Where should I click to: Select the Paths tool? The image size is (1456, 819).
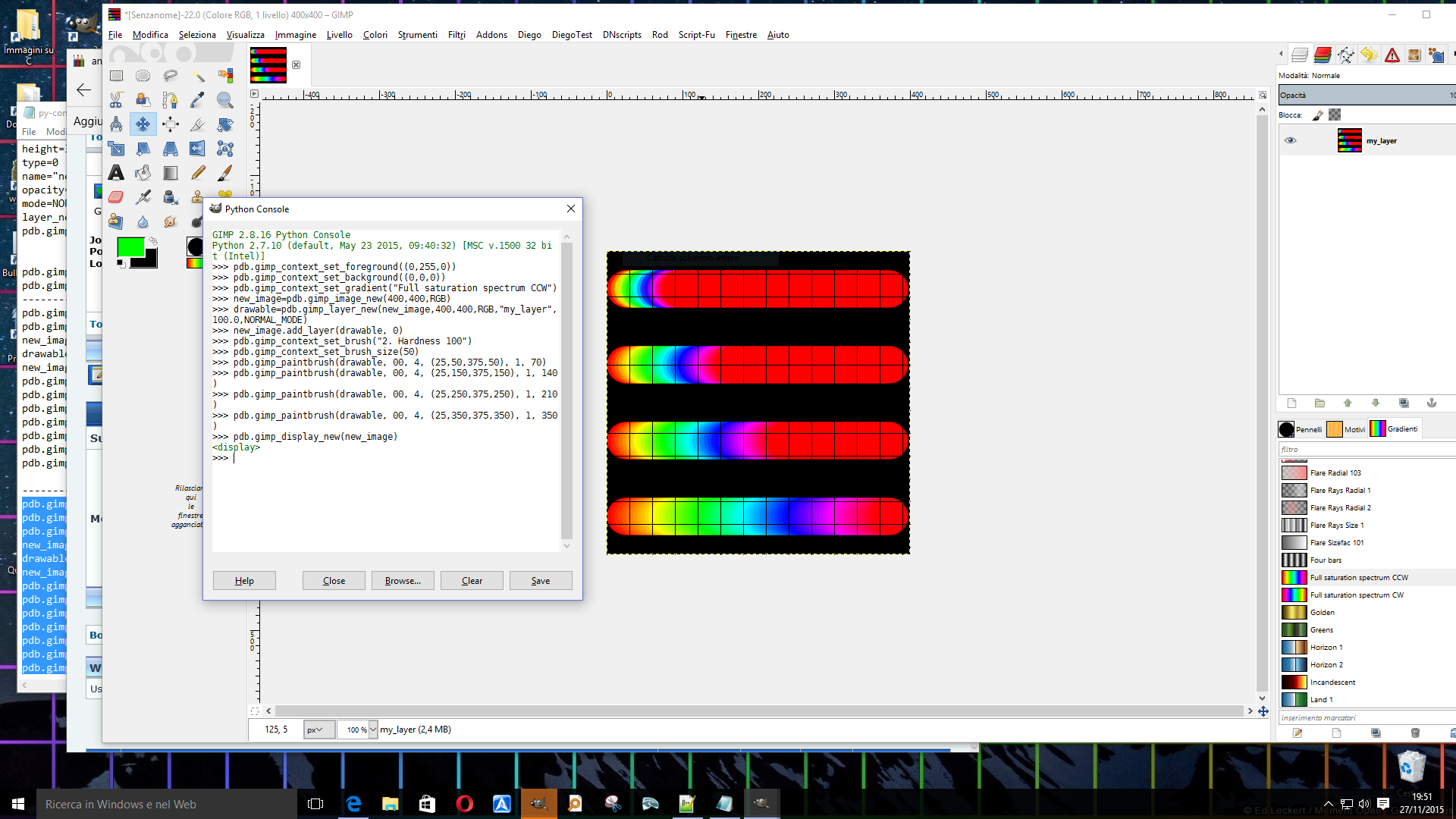click(170, 99)
